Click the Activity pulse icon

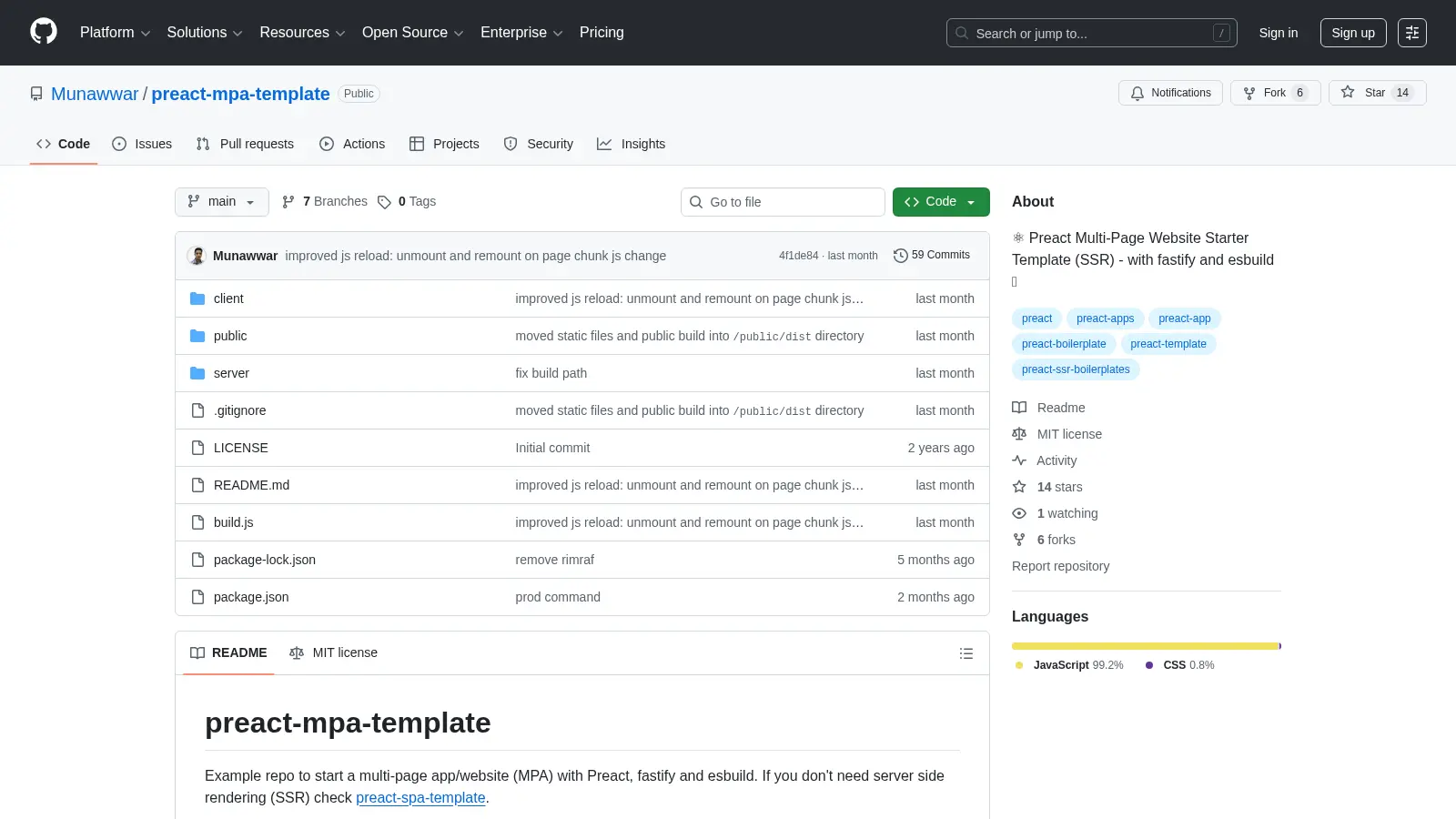(x=1019, y=460)
